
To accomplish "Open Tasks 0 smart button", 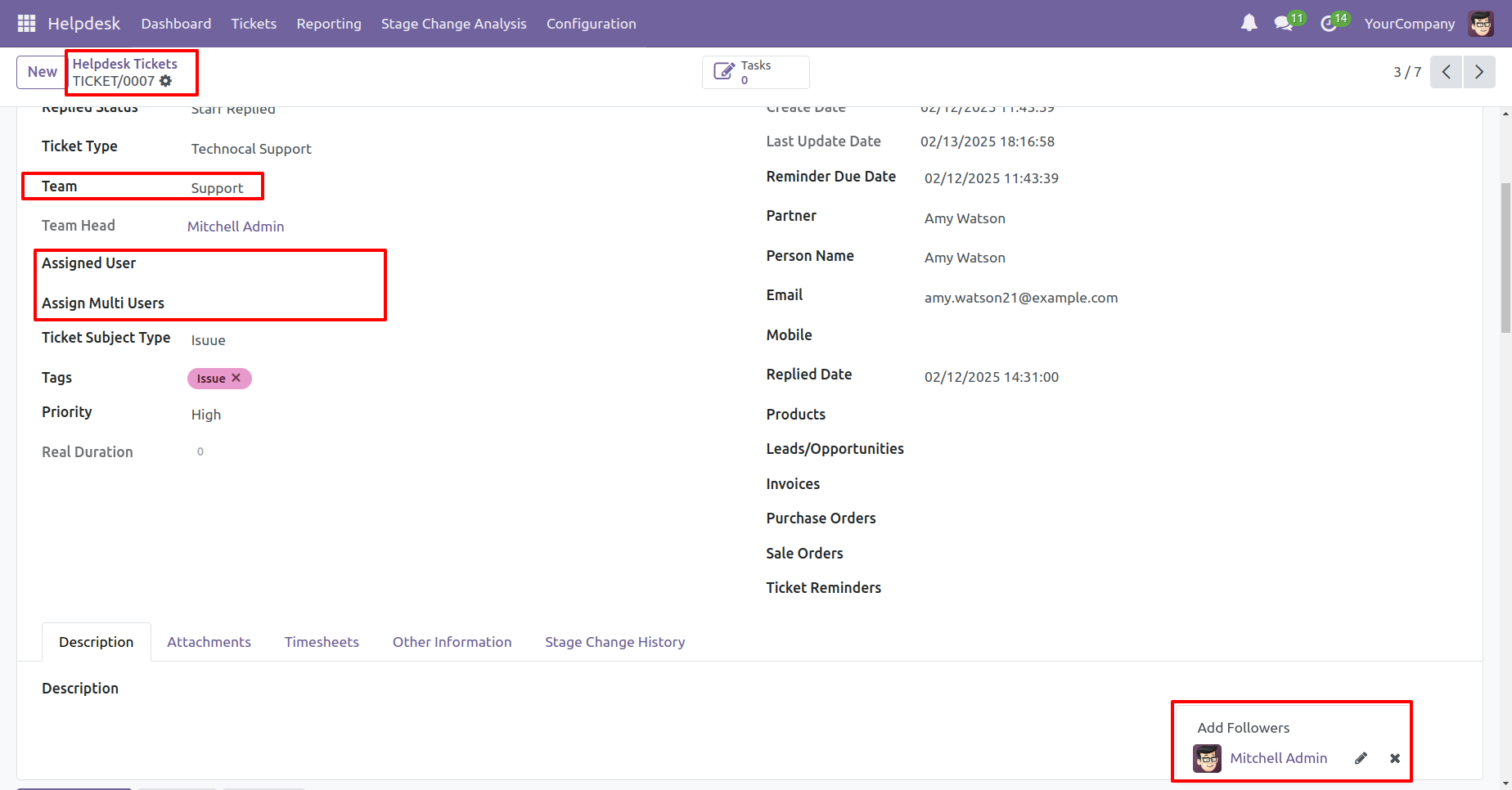I will [756, 72].
